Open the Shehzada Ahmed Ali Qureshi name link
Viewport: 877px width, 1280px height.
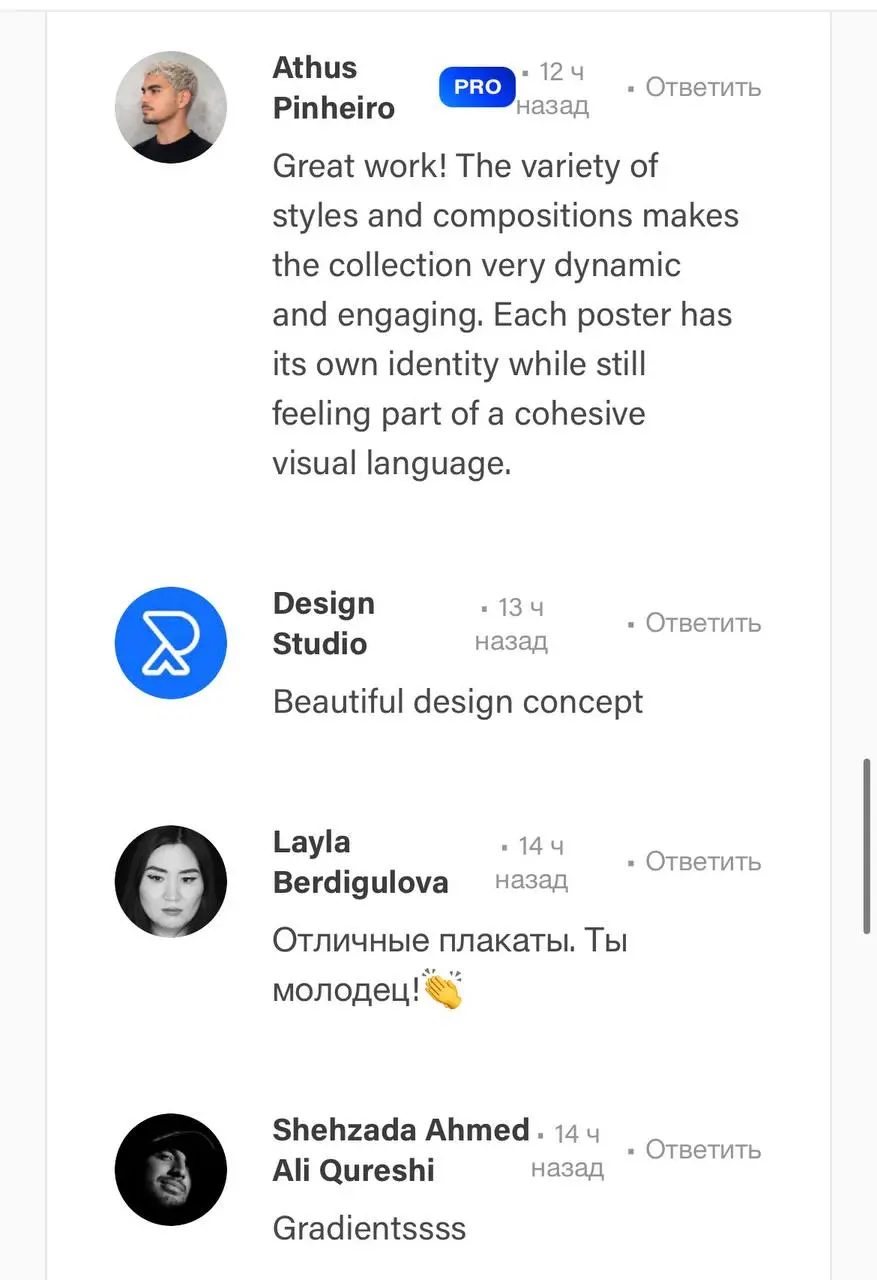pyautogui.click(x=401, y=1150)
